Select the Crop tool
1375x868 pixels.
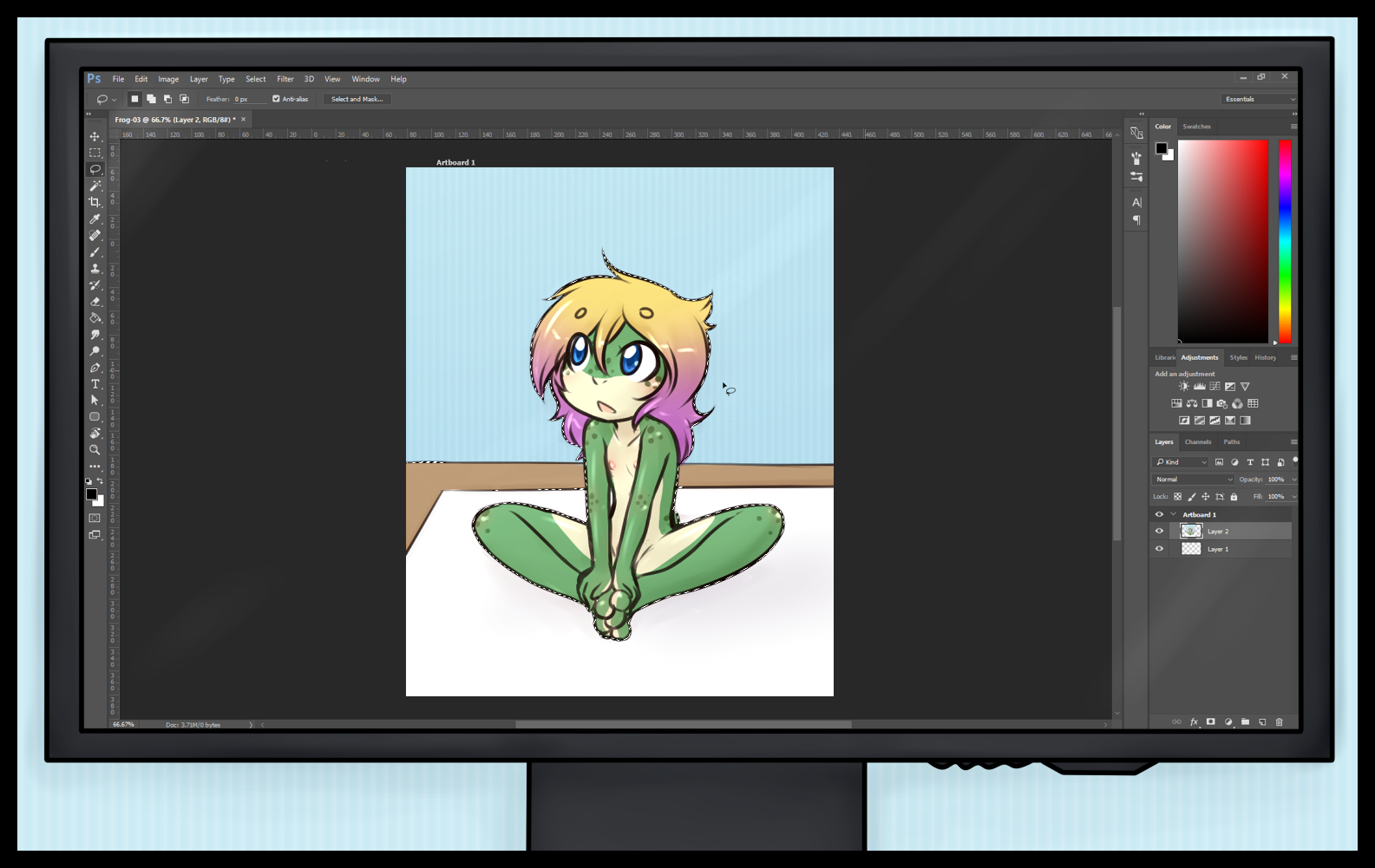tap(95, 202)
